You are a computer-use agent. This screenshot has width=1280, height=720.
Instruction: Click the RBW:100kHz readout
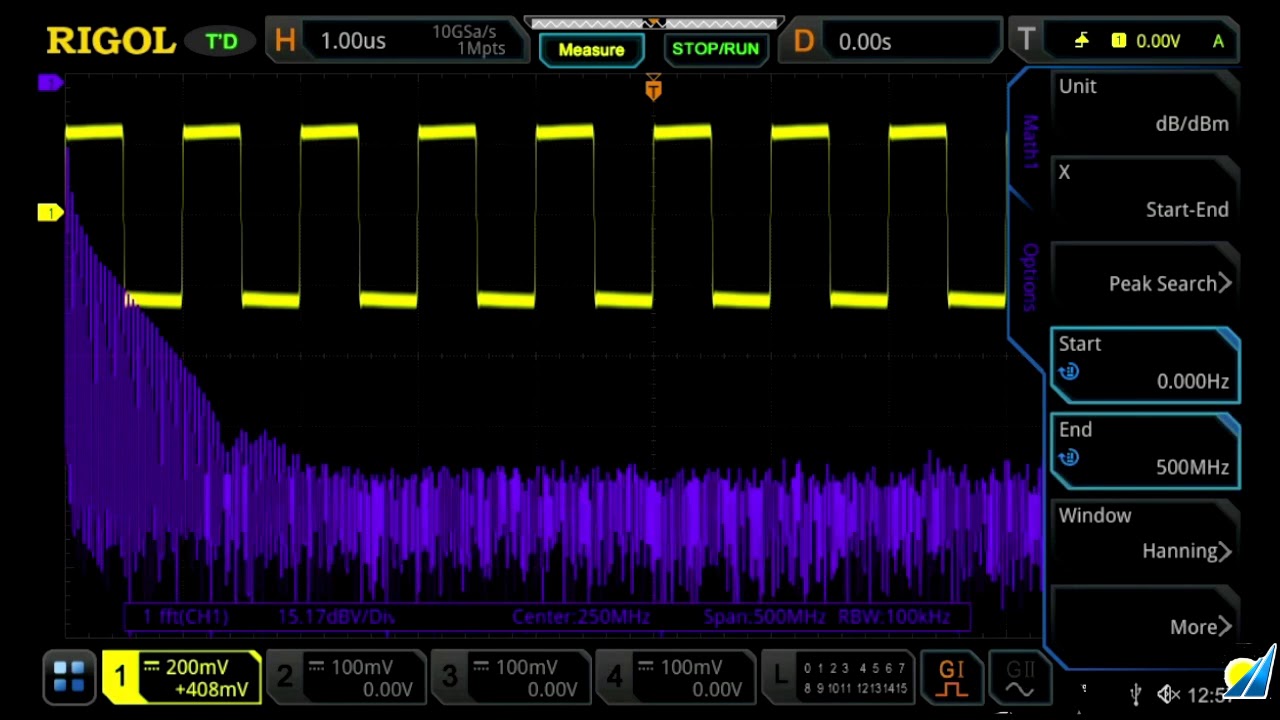point(894,617)
